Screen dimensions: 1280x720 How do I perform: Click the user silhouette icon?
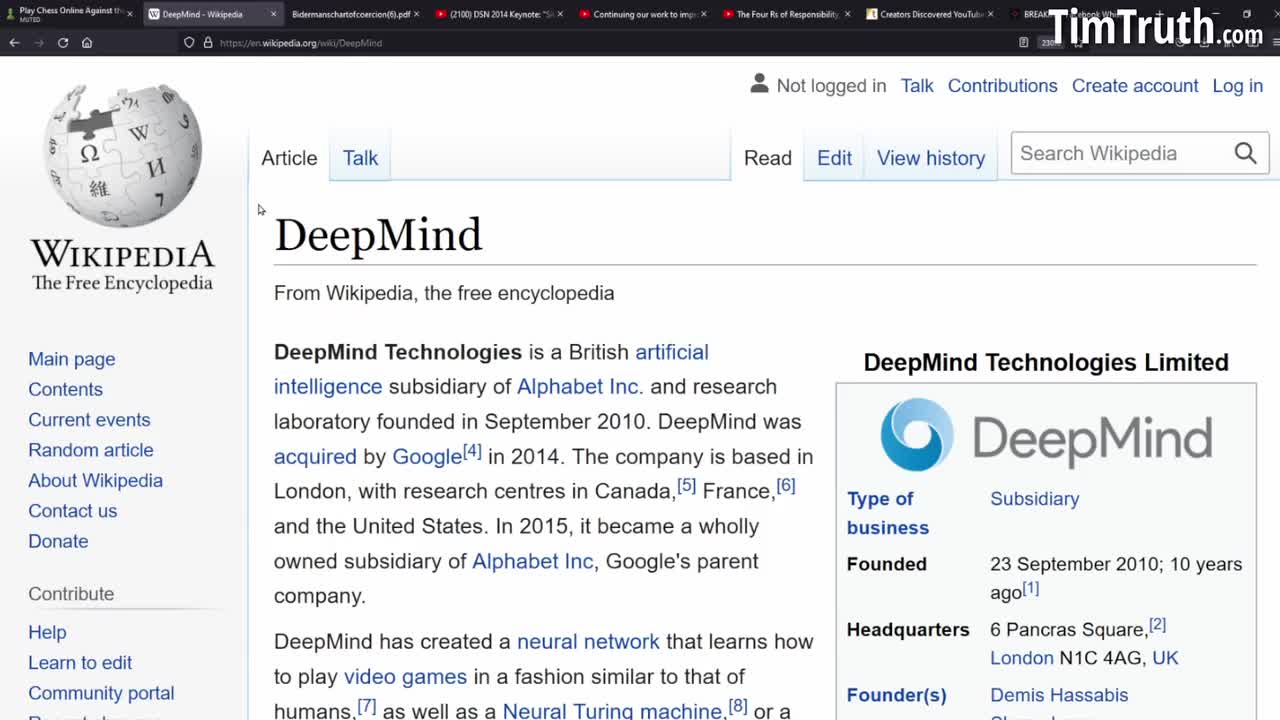tap(759, 84)
